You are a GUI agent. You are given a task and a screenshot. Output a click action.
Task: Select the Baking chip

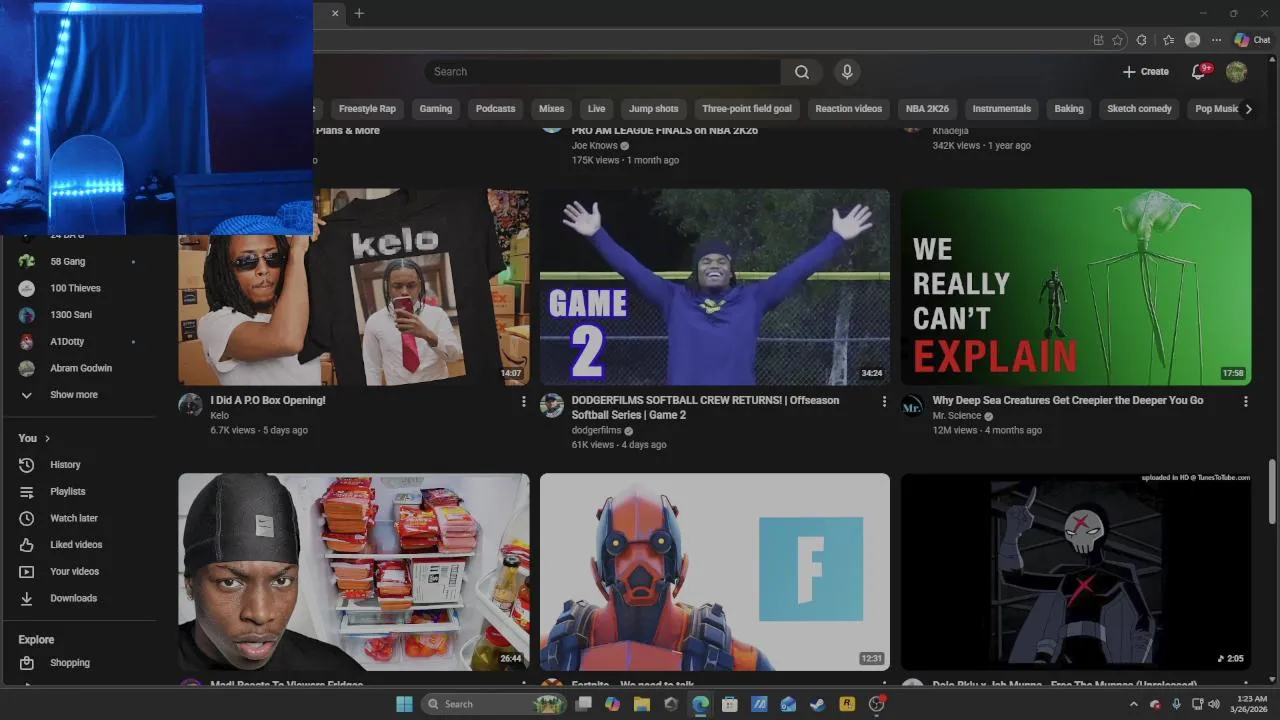pos(1069,109)
